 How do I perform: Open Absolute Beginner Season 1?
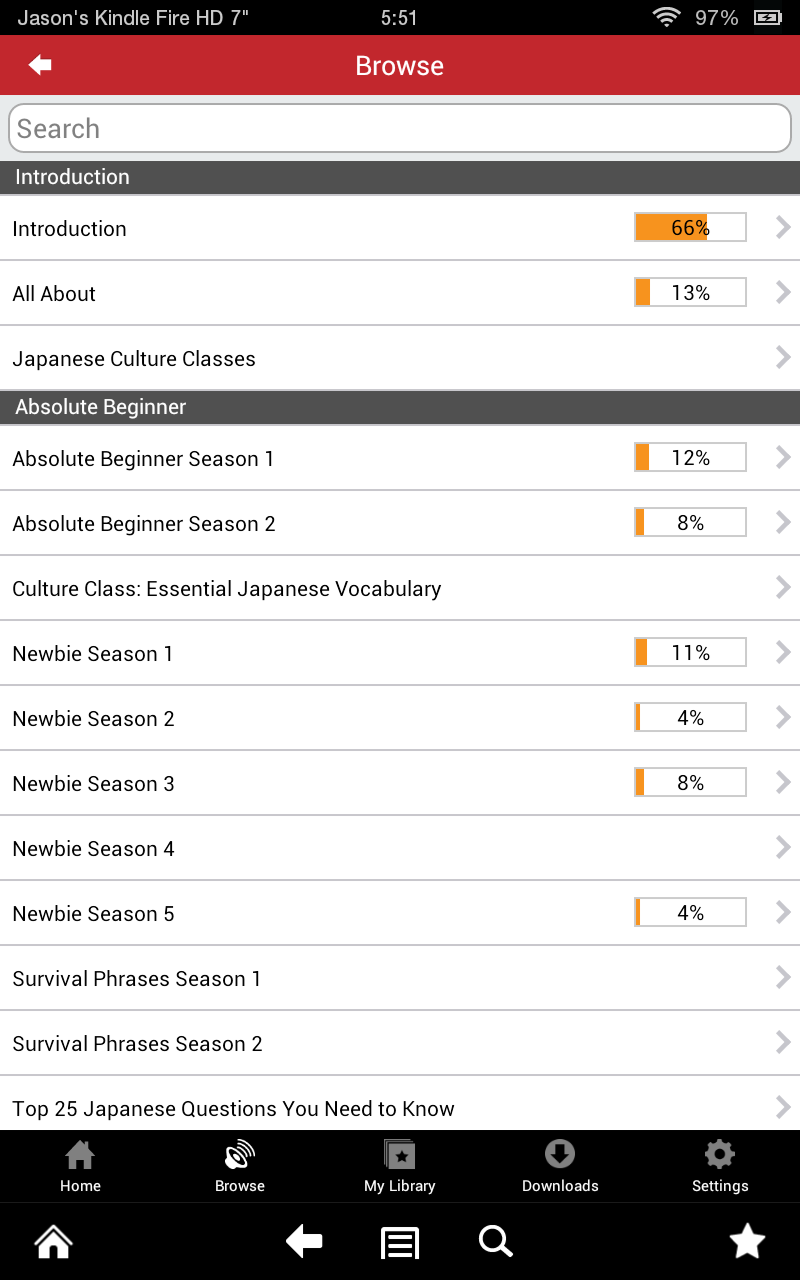click(143, 459)
